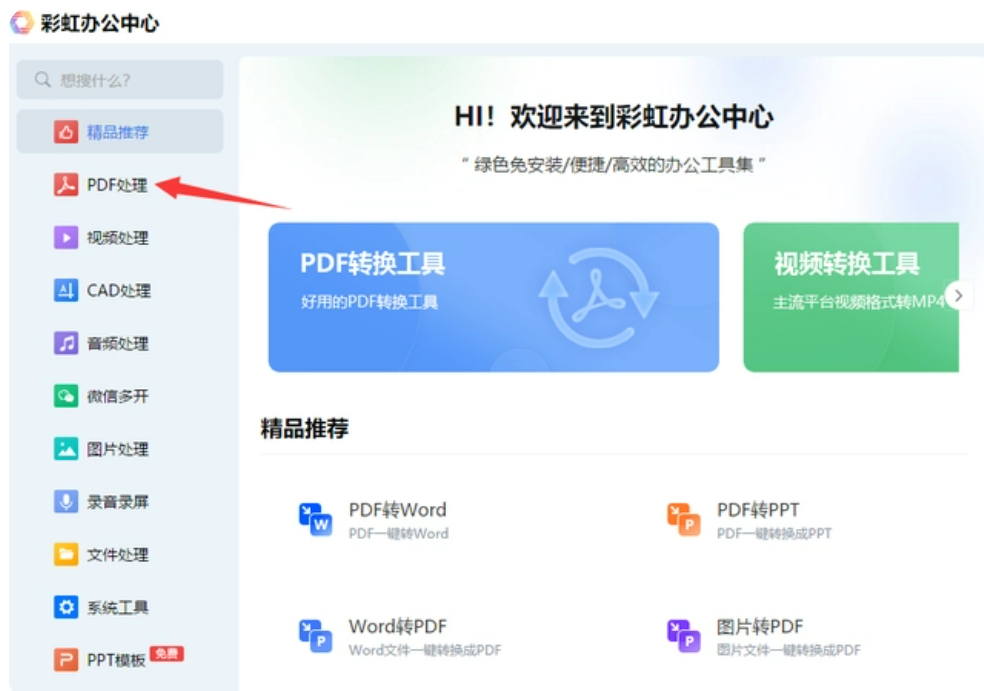Launch the 图片转PDF converter entry
The width and height of the screenshot is (984, 691).
coord(764,636)
